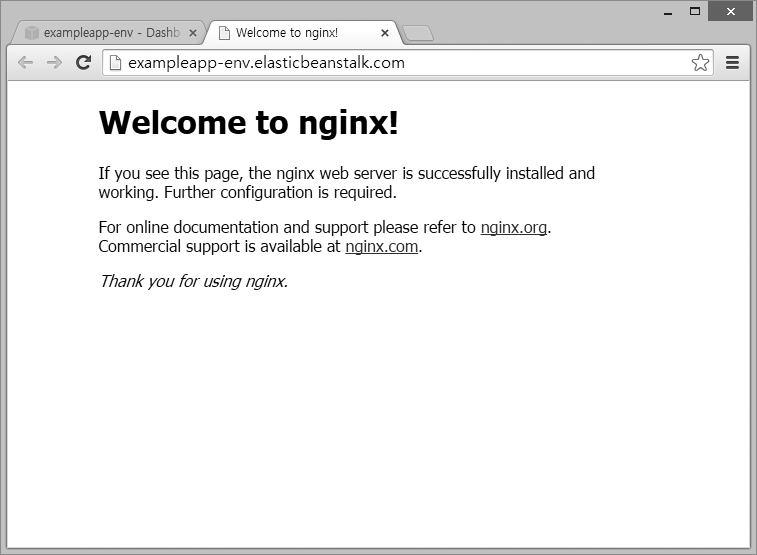Image resolution: width=757 pixels, height=555 pixels.
Task: Focus the address bar with the elasticbeanstalk URL
Action: click(400, 63)
